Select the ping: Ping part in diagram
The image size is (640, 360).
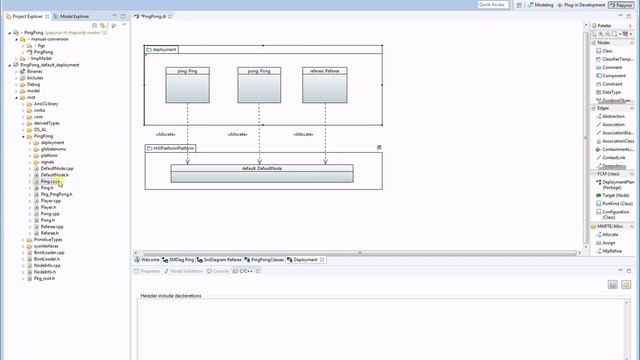(187, 85)
